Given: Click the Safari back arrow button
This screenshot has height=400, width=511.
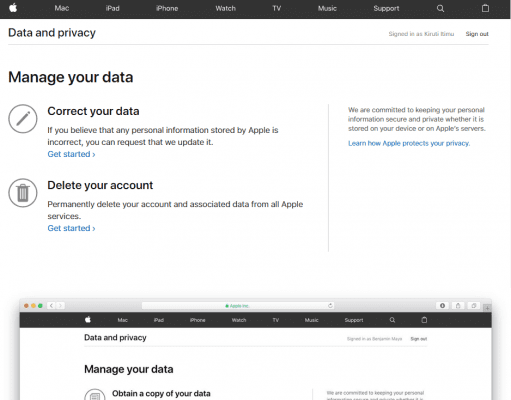Looking at the screenshot, I should click(51, 306).
